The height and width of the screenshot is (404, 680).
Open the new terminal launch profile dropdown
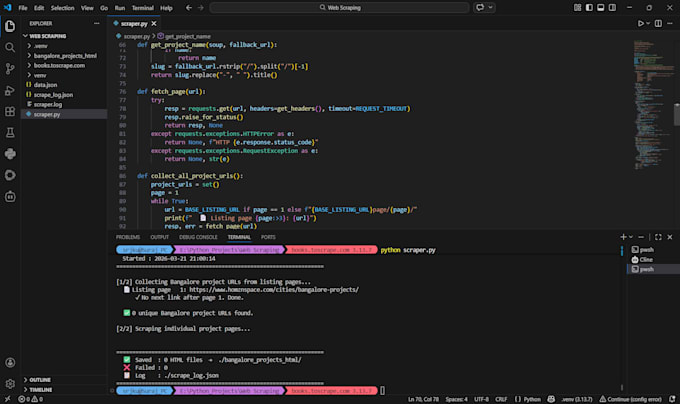(x=631, y=237)
